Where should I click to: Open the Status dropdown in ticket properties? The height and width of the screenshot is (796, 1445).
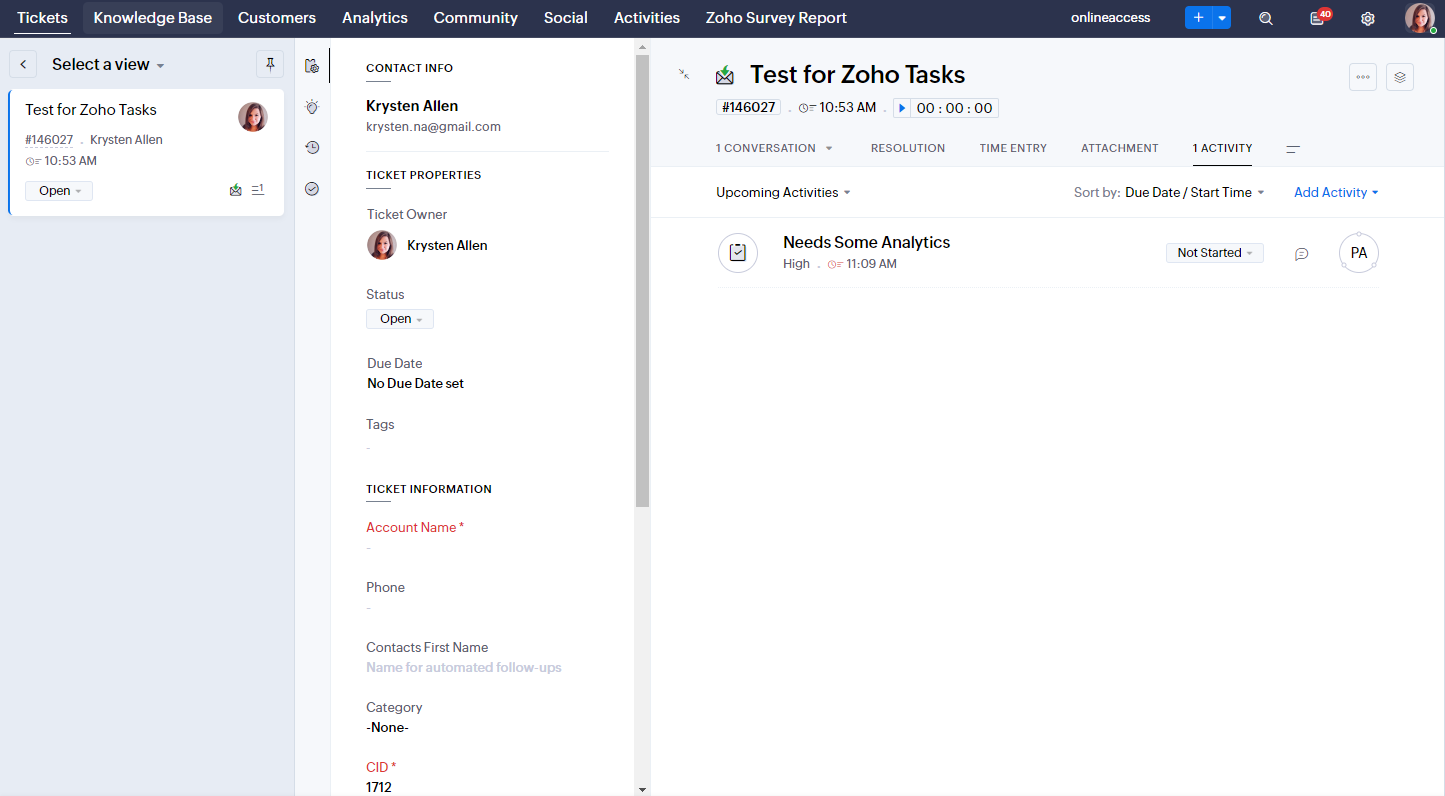[400, 319]
